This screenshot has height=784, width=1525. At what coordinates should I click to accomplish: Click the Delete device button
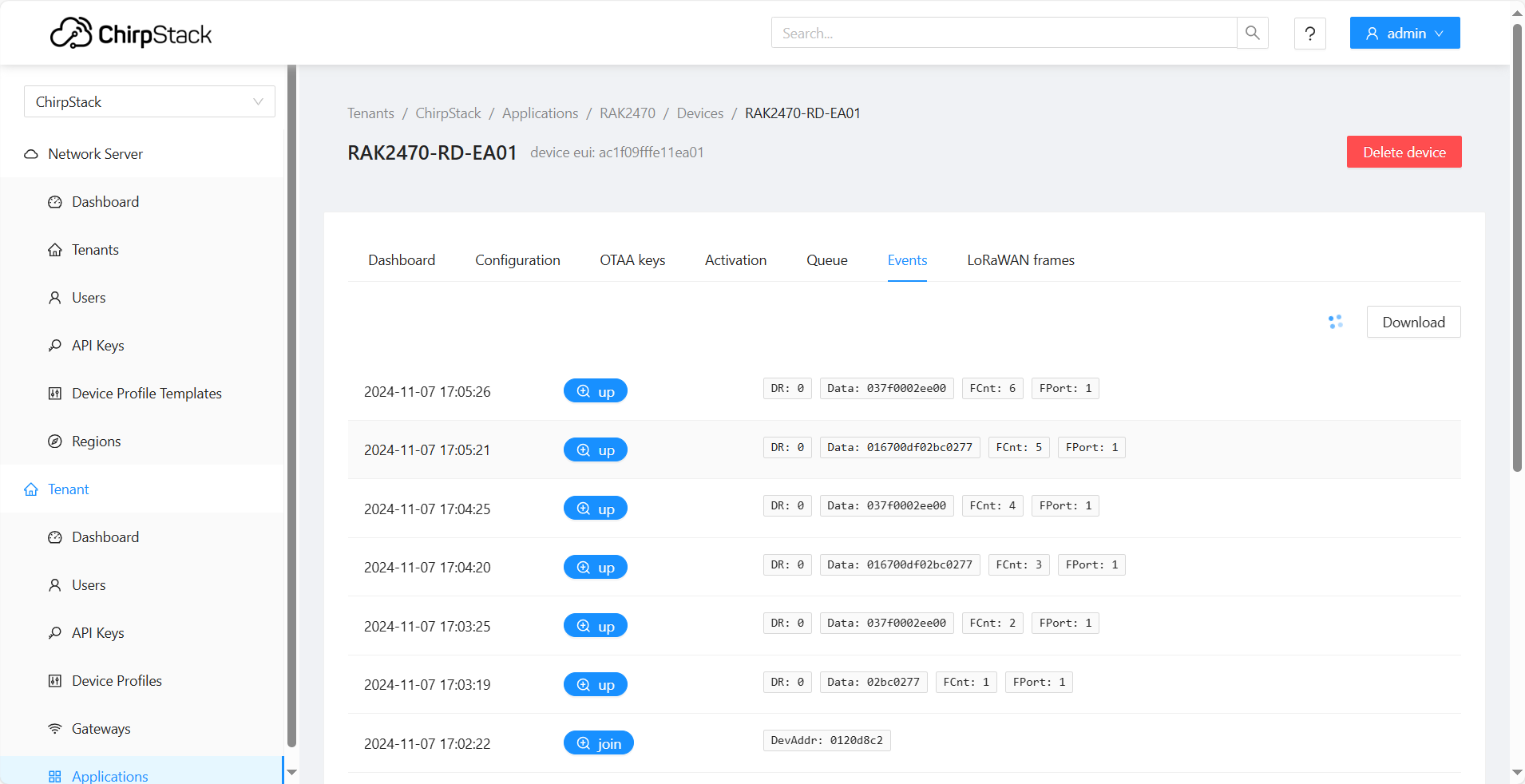click(x=1404, y=152)
